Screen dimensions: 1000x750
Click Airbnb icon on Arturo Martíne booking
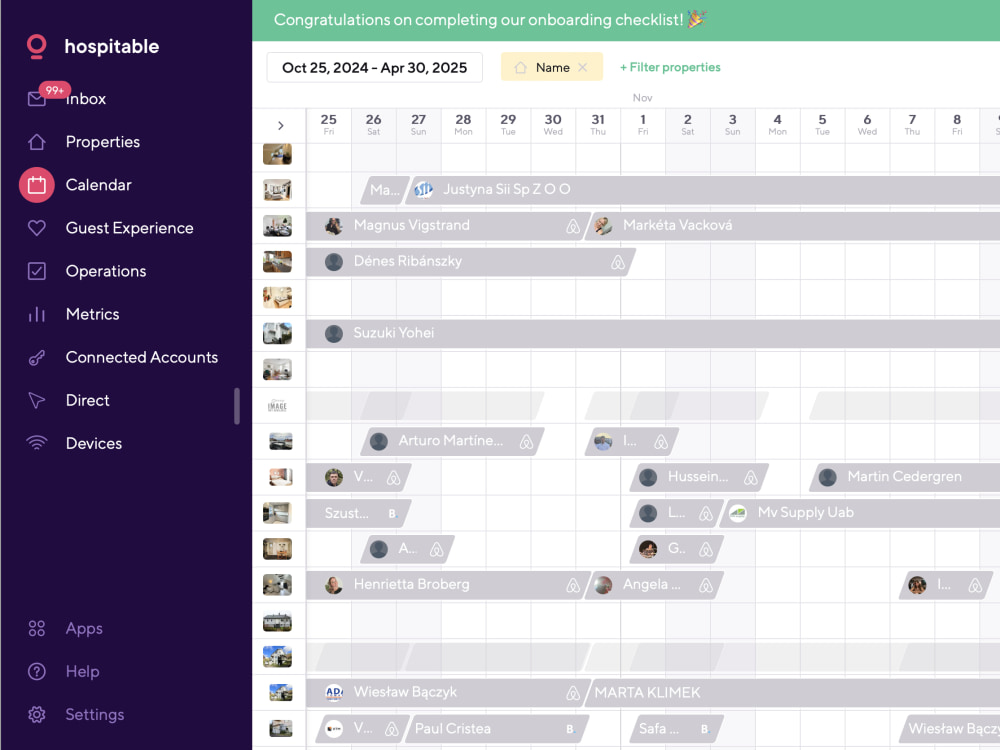526,441
